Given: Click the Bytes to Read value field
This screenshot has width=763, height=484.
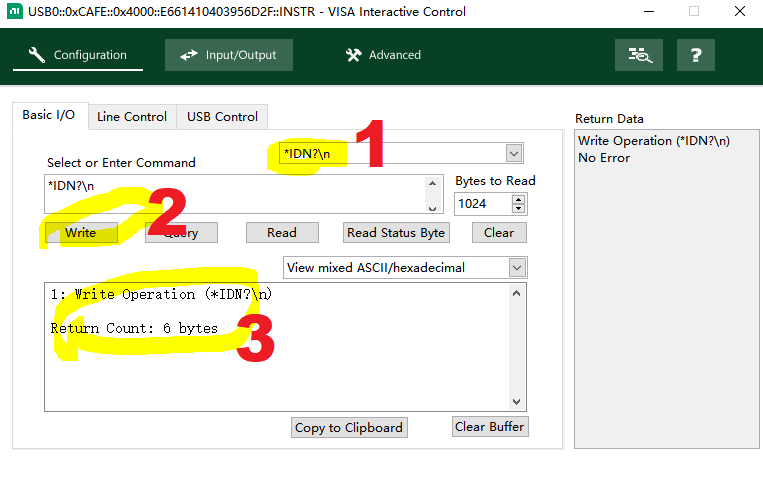Looking at the screenshot, I should pyautogui.click(x=483, y=204).
